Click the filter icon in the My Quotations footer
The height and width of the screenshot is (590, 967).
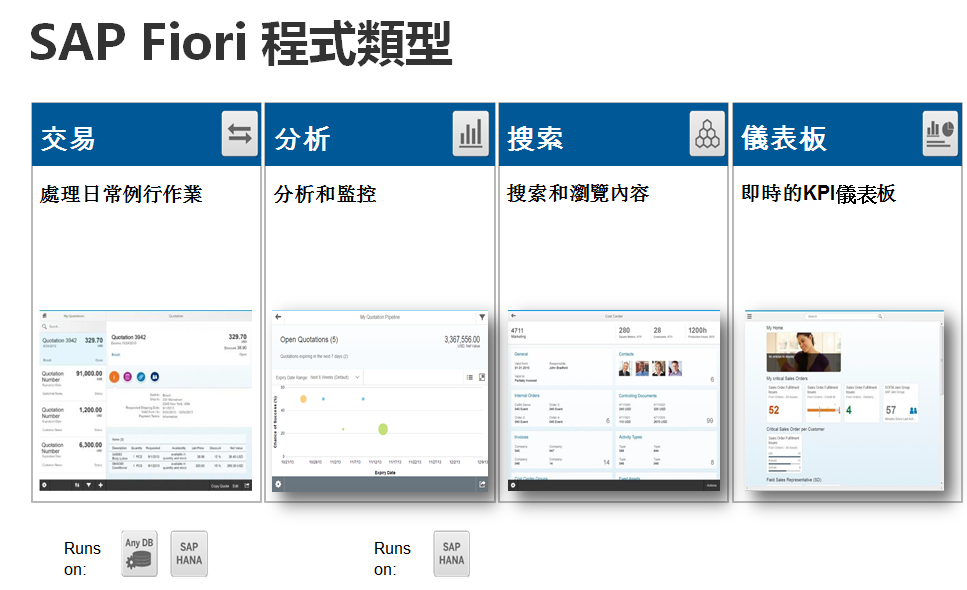(89, 485)
